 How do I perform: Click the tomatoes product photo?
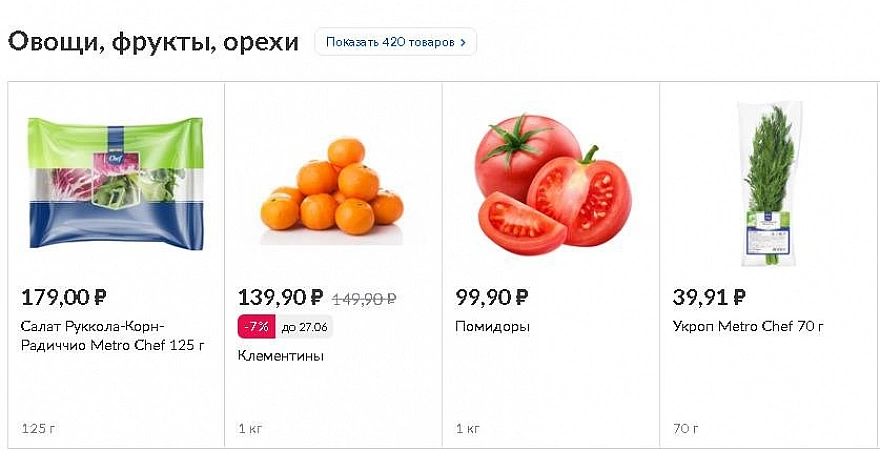[550, 185]
